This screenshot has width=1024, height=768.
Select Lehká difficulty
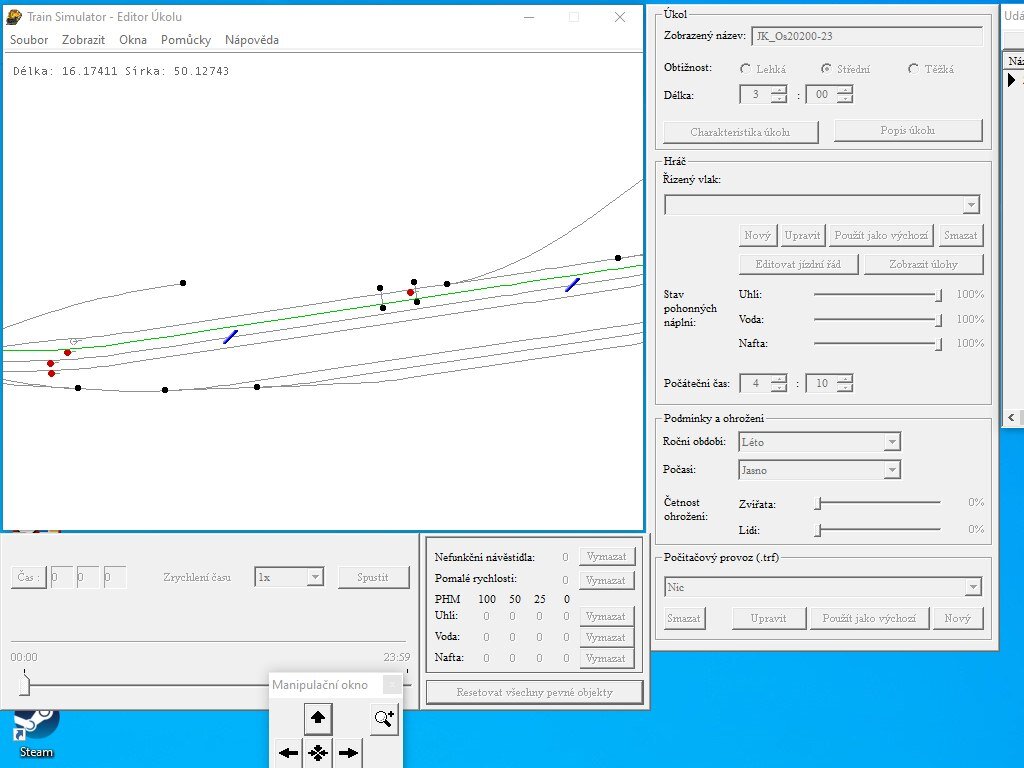(745, 69)
